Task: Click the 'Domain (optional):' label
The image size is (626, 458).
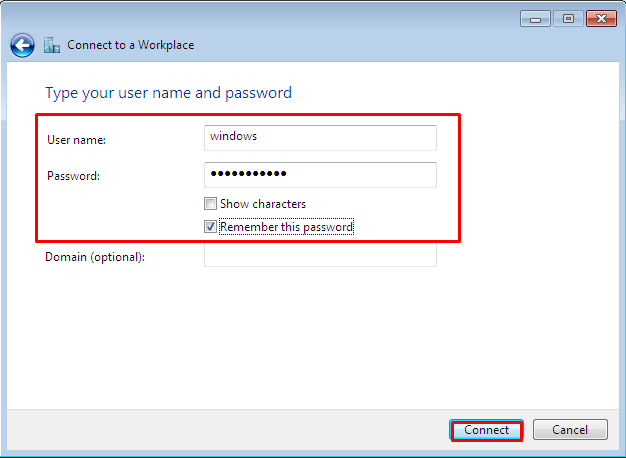Action: pyautogui.click(x=95, y=257)
